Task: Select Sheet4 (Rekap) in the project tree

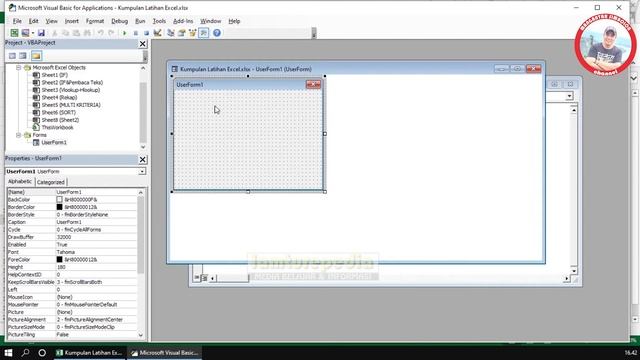Action: coord(59,98)
